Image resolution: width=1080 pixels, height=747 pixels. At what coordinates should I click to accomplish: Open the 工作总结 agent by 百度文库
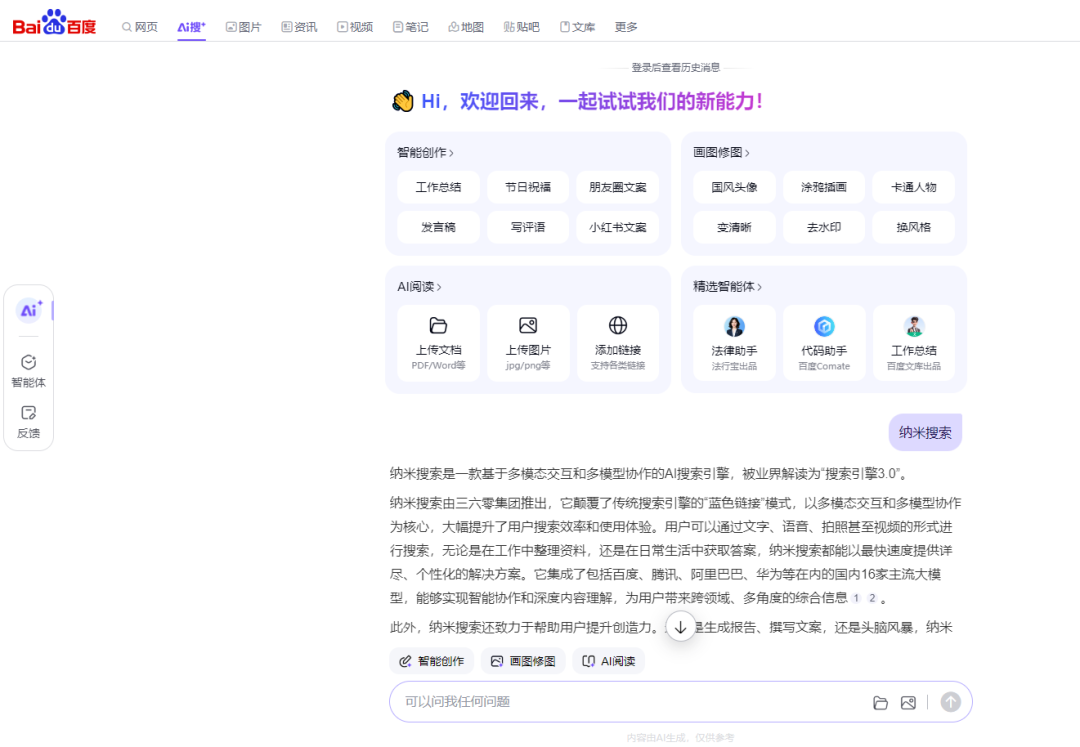pyautogui.click(x=913, y=343)
